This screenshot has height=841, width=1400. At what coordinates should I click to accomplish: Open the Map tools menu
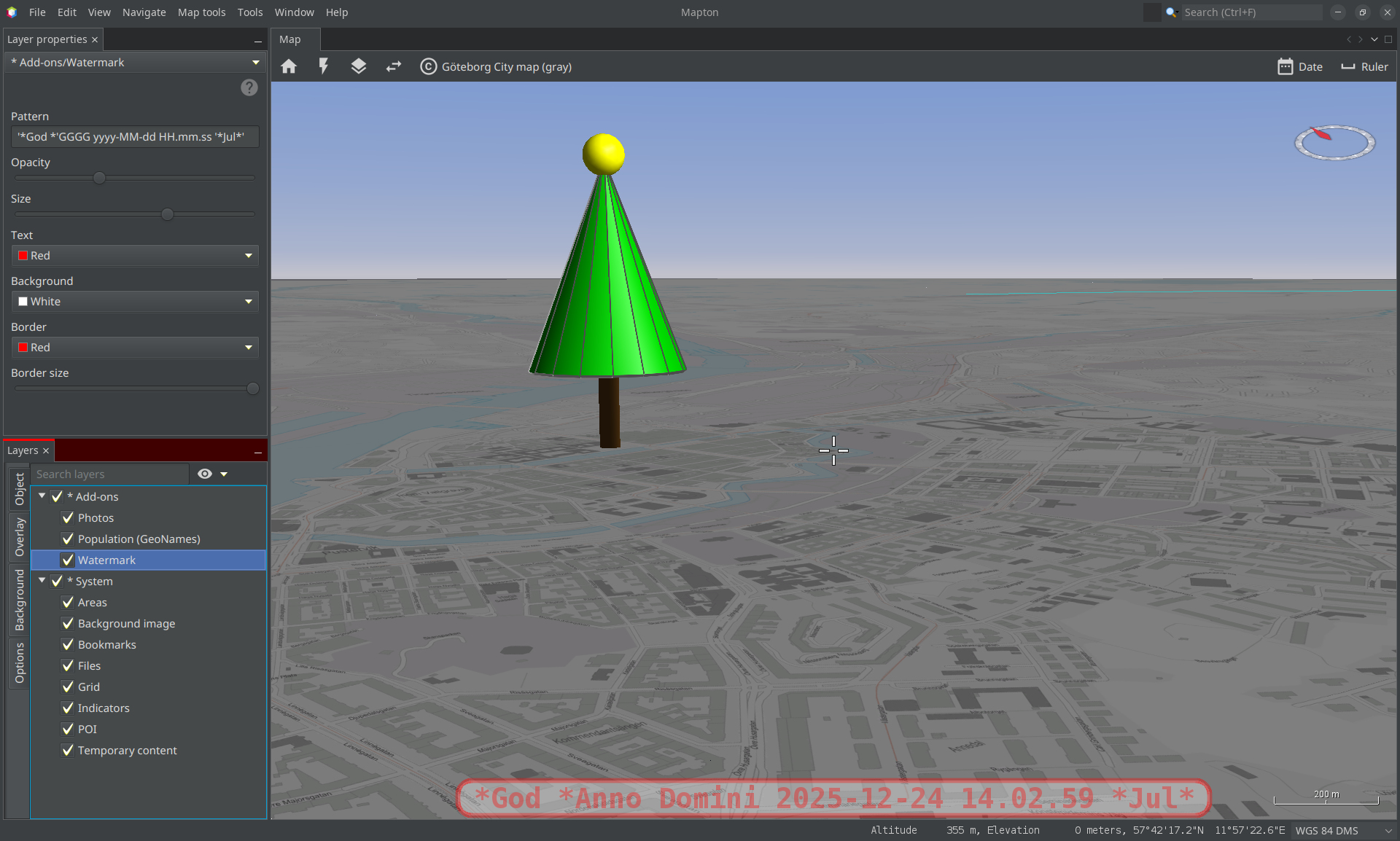coord(201,12)
